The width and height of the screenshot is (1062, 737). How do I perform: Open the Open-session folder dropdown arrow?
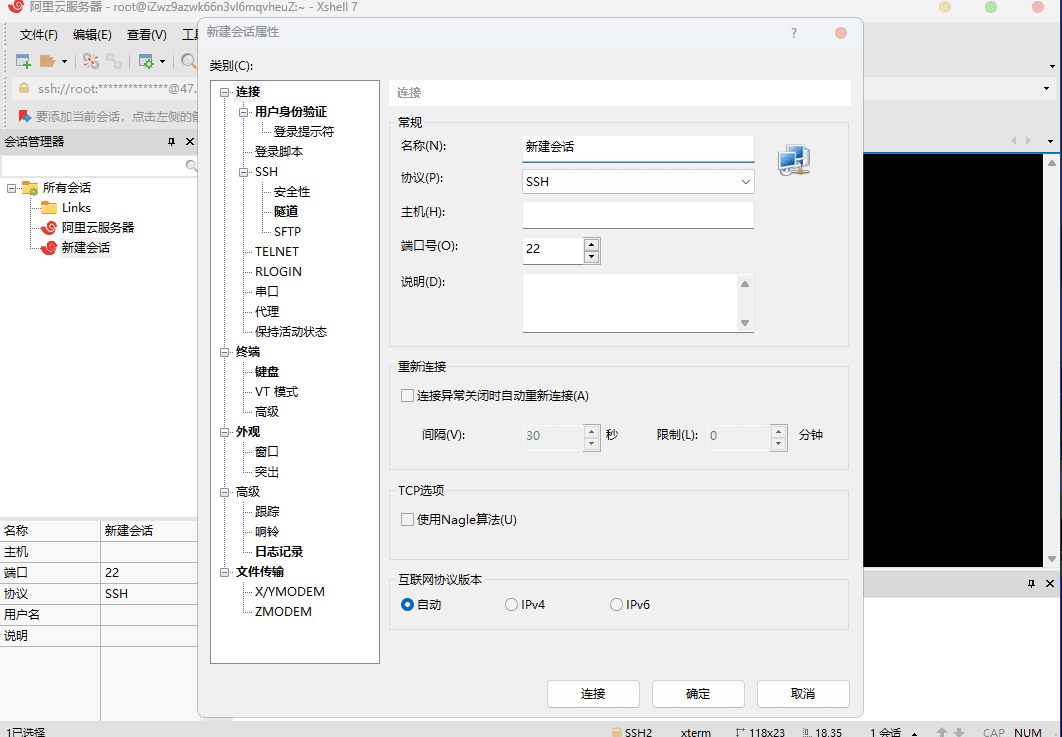click(x=64, y=62)
